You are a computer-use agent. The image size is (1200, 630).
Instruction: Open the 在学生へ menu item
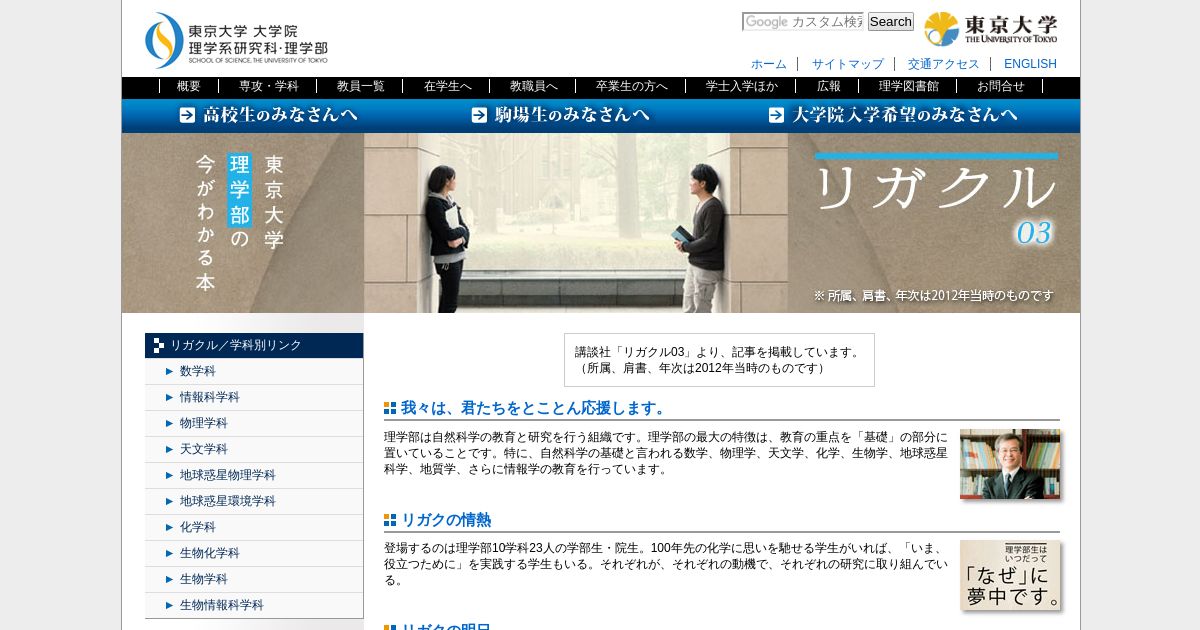448,87
